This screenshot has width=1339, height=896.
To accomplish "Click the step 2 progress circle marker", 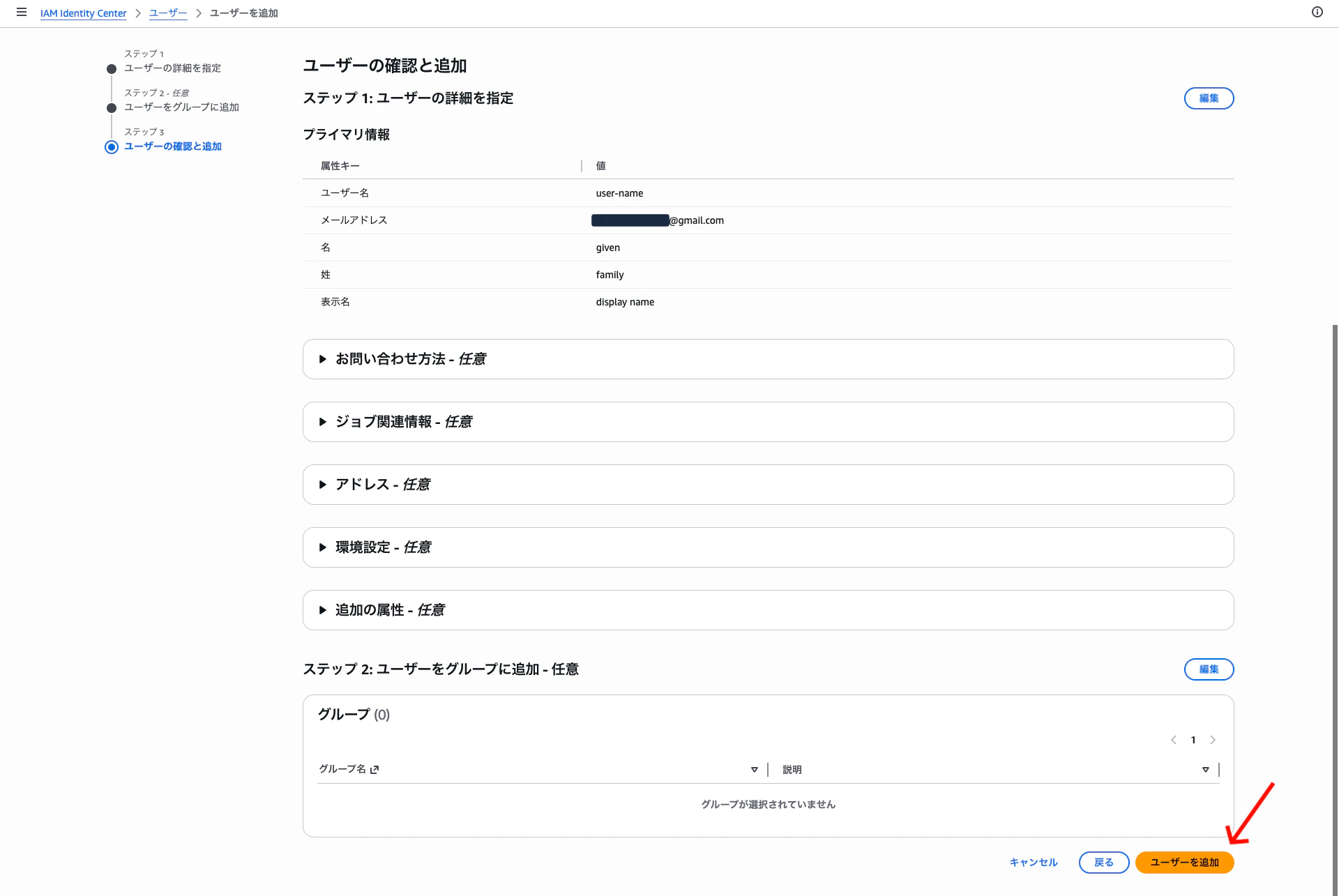I will [111, 107].
